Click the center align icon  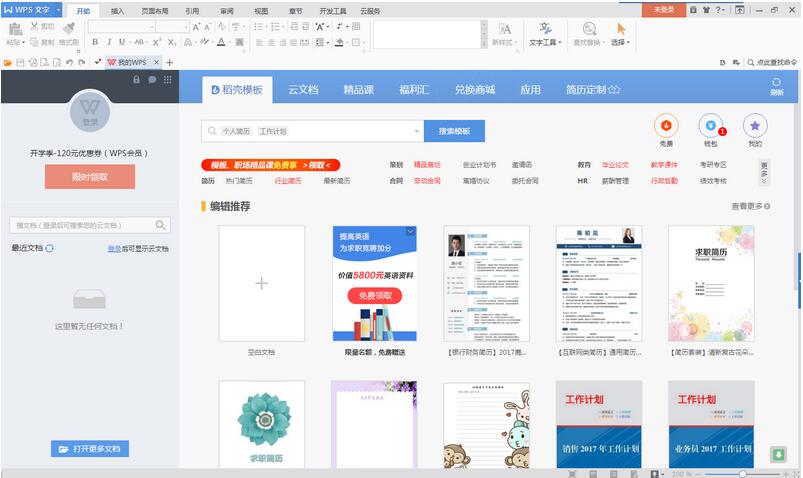(271, 43)
